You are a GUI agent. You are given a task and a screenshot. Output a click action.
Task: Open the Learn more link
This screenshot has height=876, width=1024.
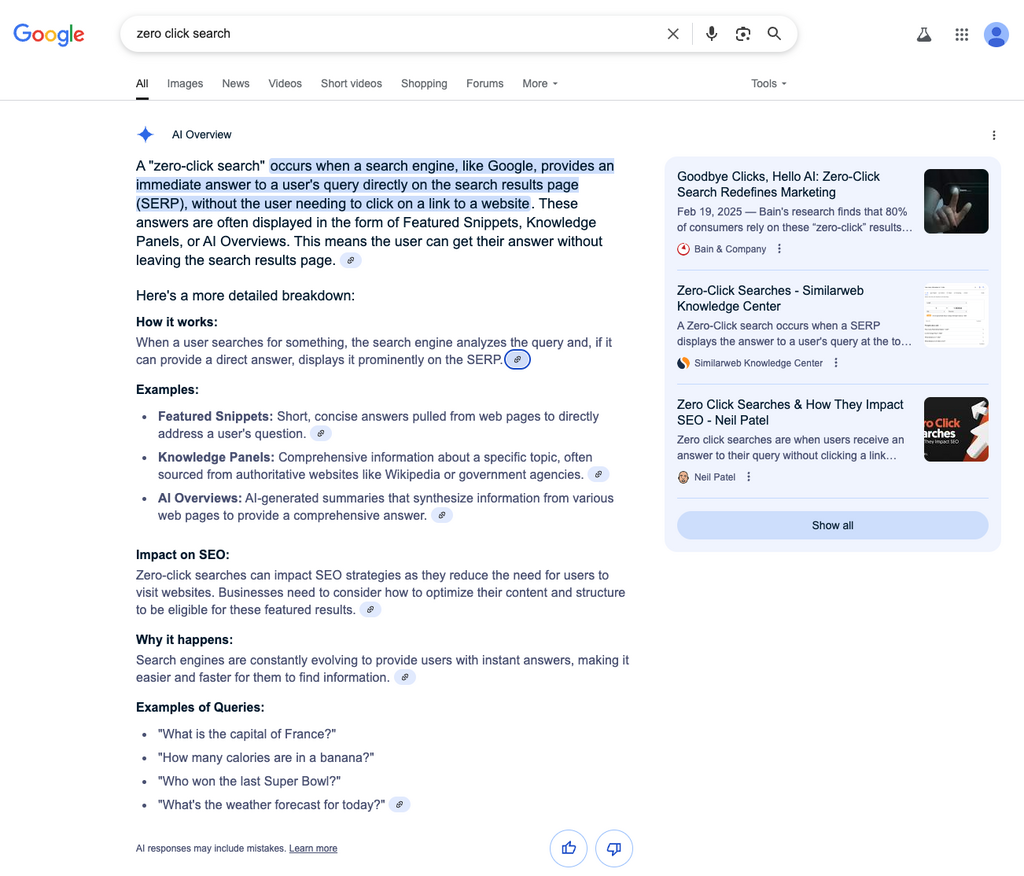313,849
